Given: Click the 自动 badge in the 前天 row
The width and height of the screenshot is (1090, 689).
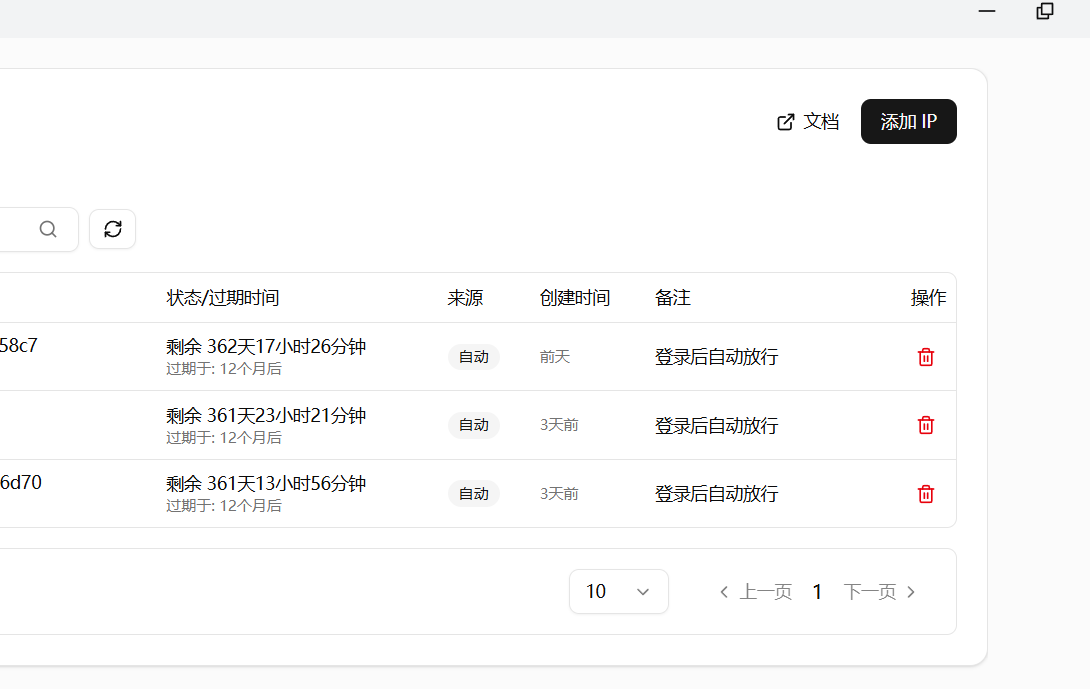Looking at the screenshot, I should click(473, 357).
